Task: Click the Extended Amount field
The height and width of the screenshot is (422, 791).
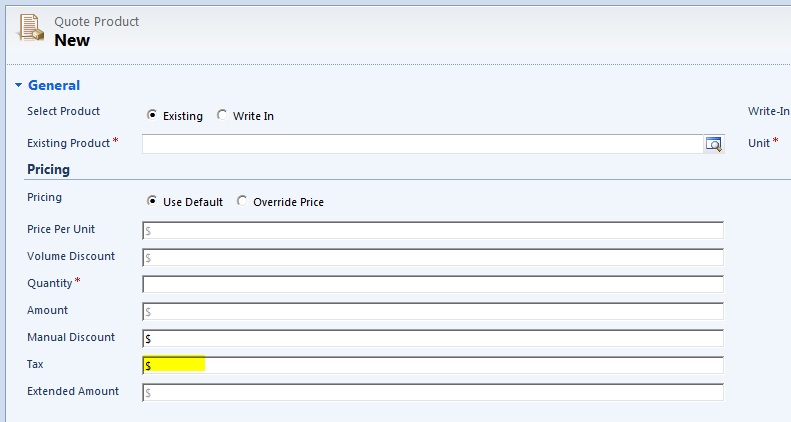Action: (x=432, y=392)
